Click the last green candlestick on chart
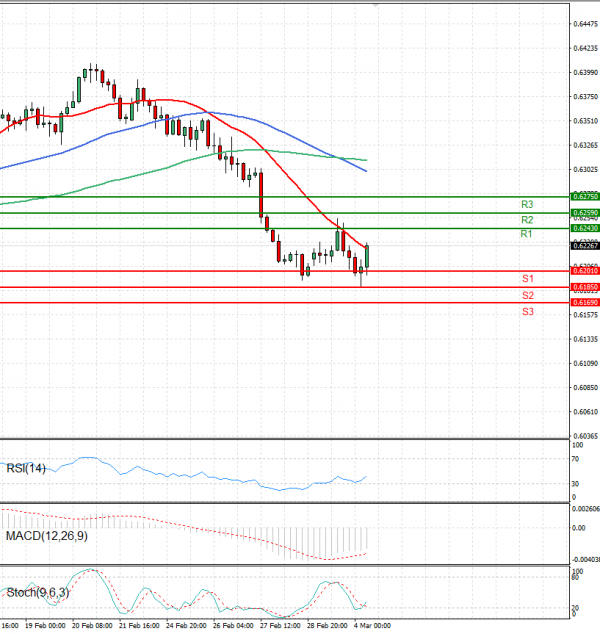This screenshot has width=600, height=634. [367, 257]
